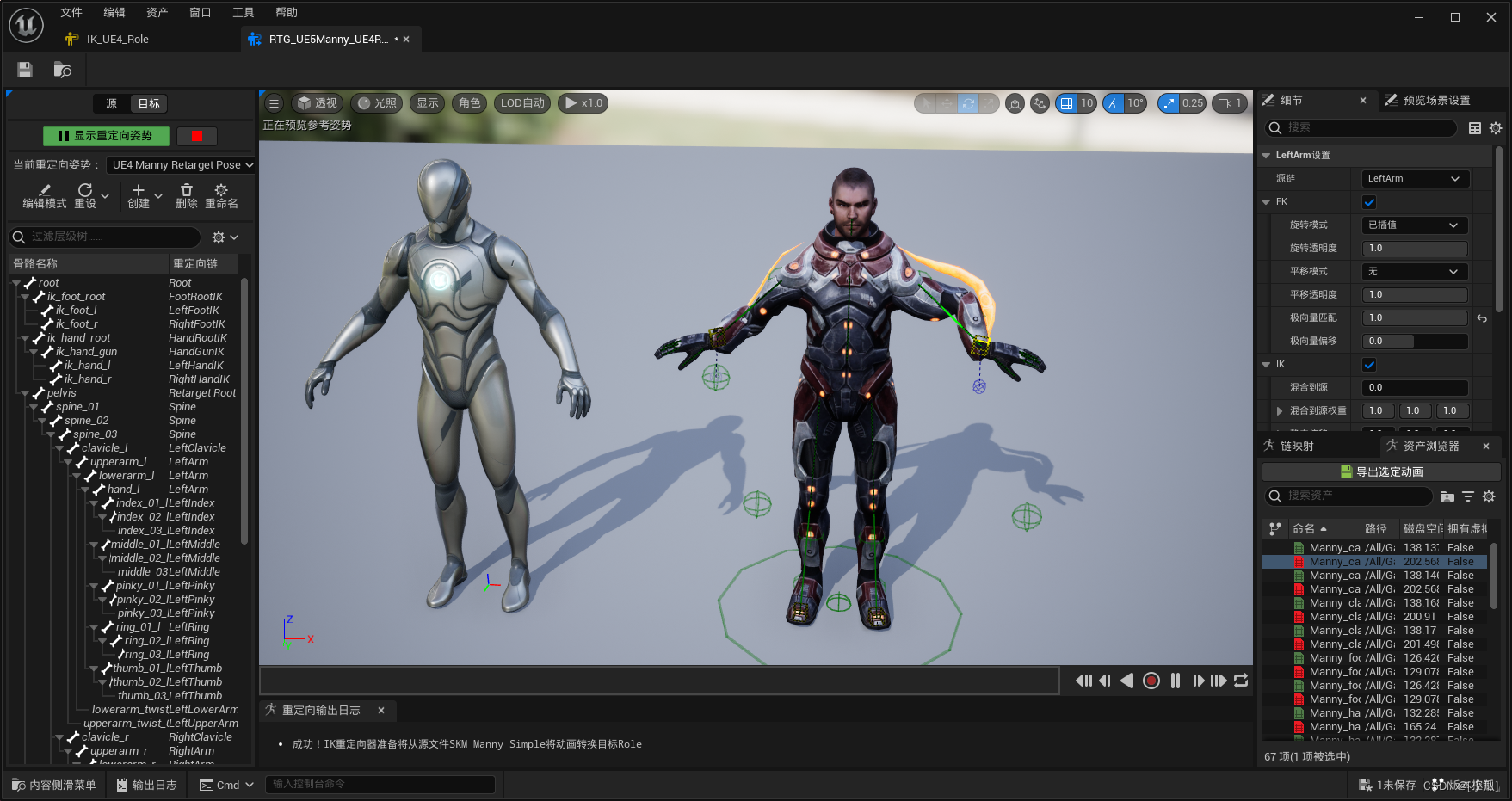Open camera speed setting
The width and height of the screenshot is (1512, 801).
tap(1229, 103)
